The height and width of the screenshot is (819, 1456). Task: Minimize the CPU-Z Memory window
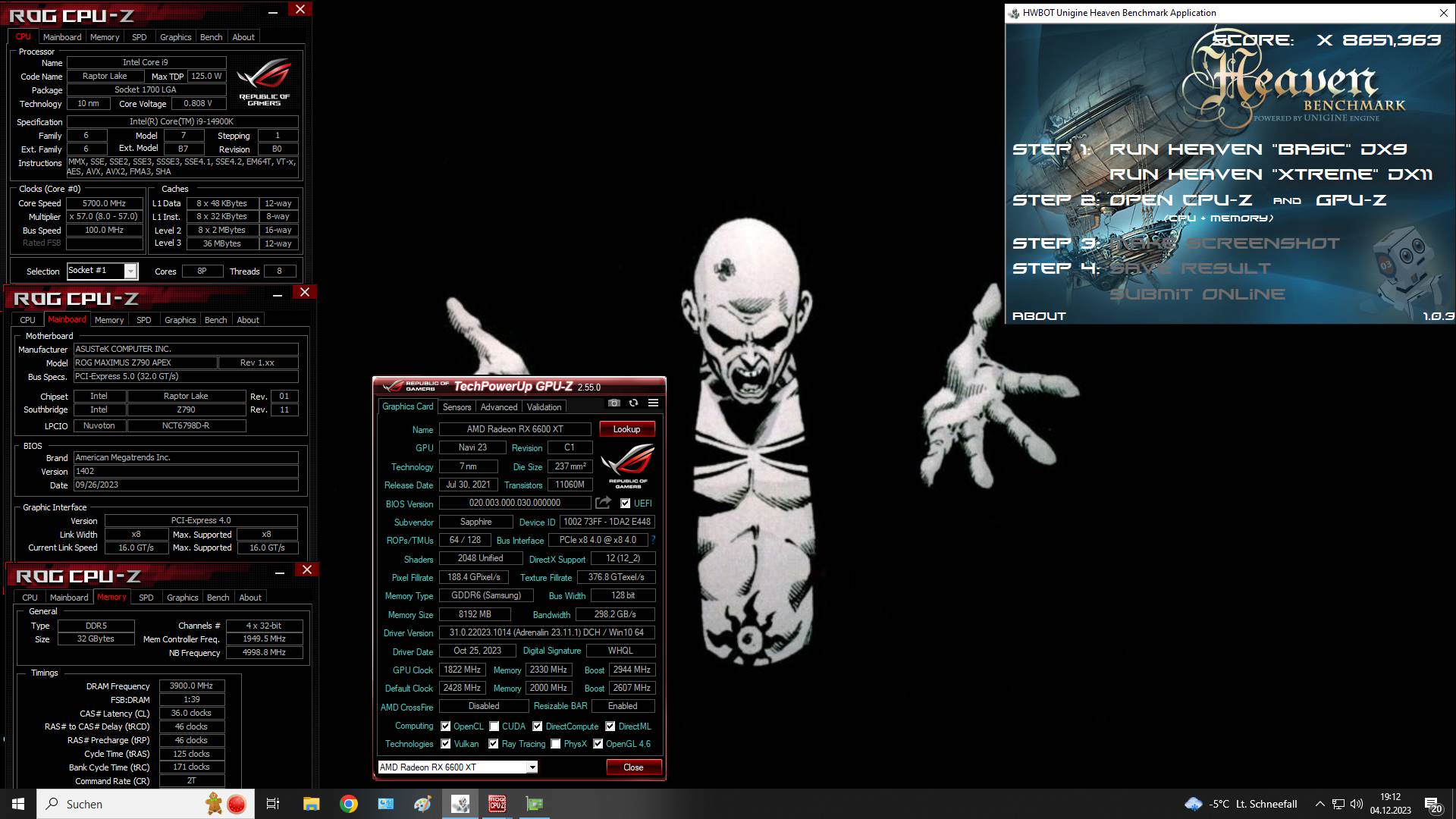click(x=280, y=572)
